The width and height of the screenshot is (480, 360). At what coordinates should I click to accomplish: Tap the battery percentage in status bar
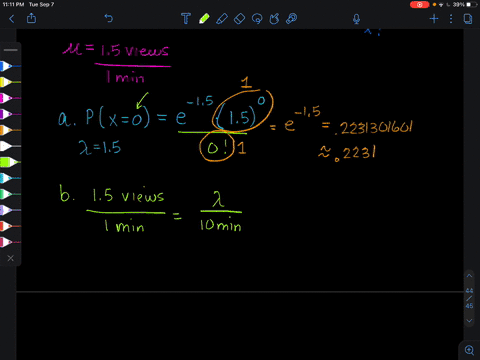tap(458, 5)
